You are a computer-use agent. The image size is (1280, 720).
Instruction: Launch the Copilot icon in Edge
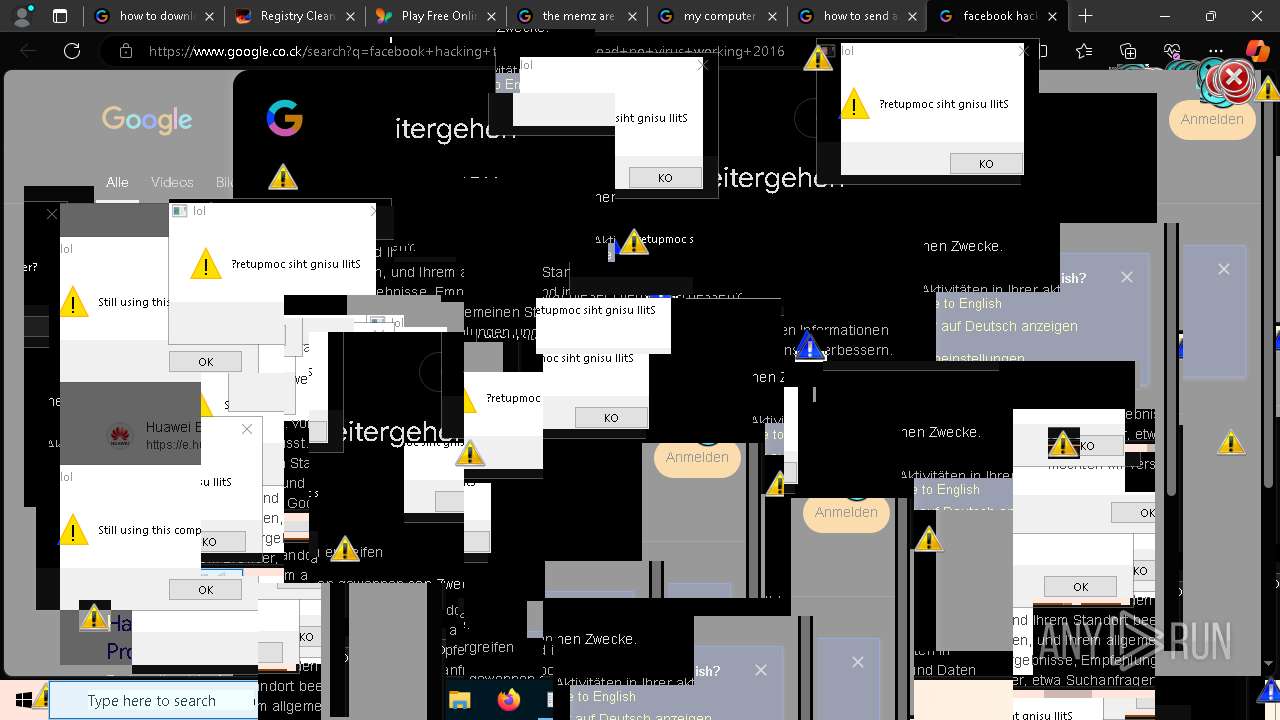pos(1257,51)
